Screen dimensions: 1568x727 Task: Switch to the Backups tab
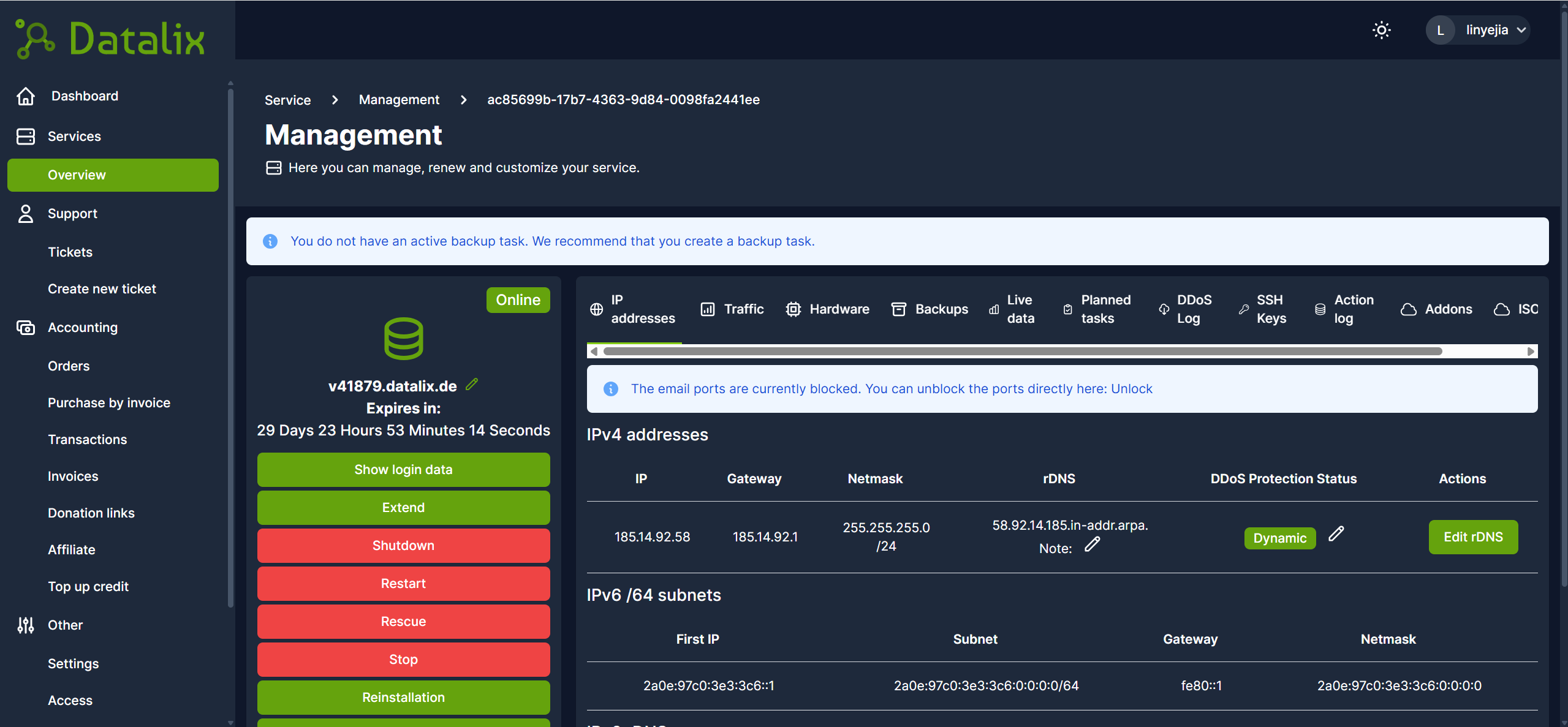(x=930, y=309)
